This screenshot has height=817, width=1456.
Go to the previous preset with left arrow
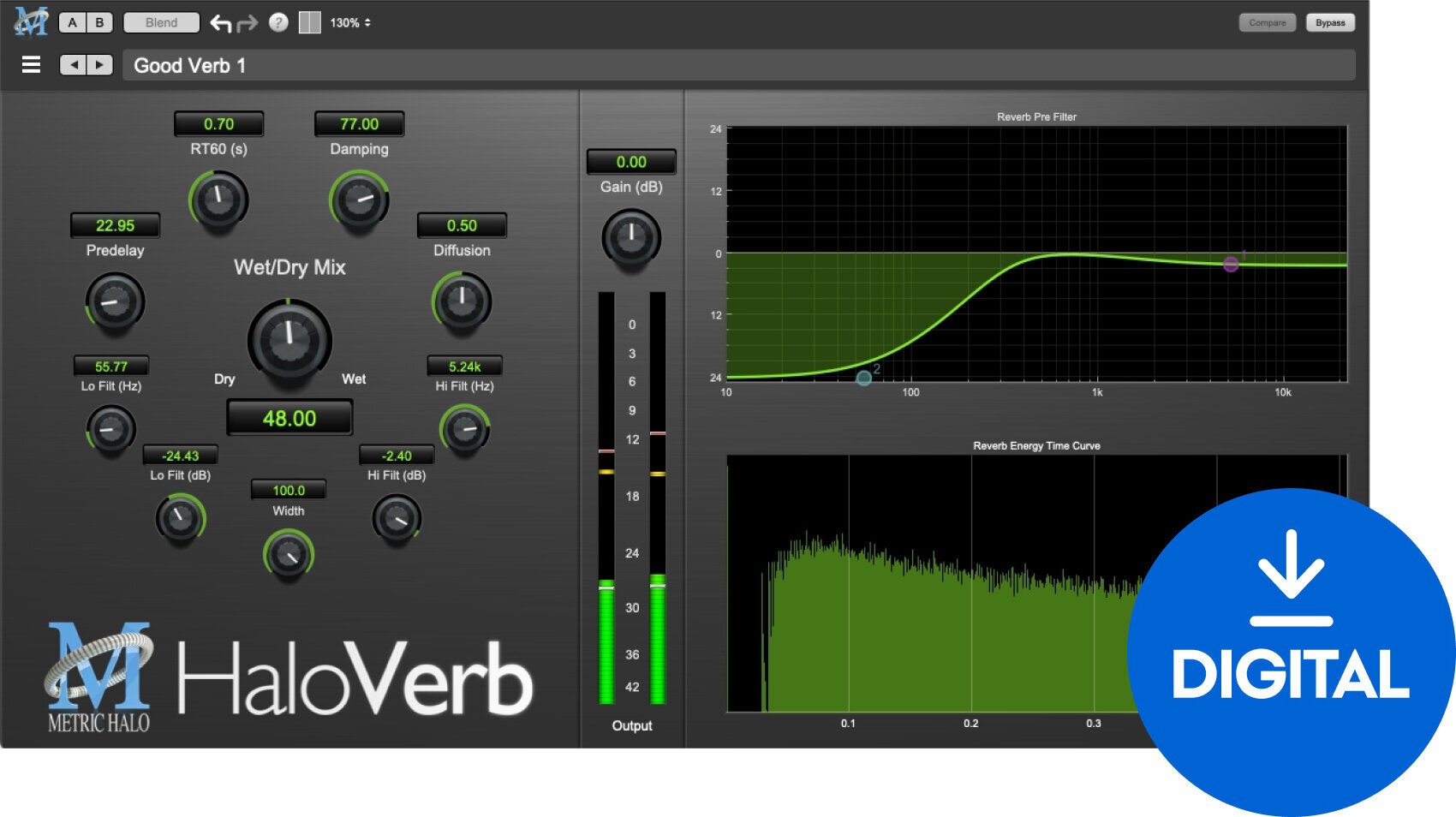[73, 65]
